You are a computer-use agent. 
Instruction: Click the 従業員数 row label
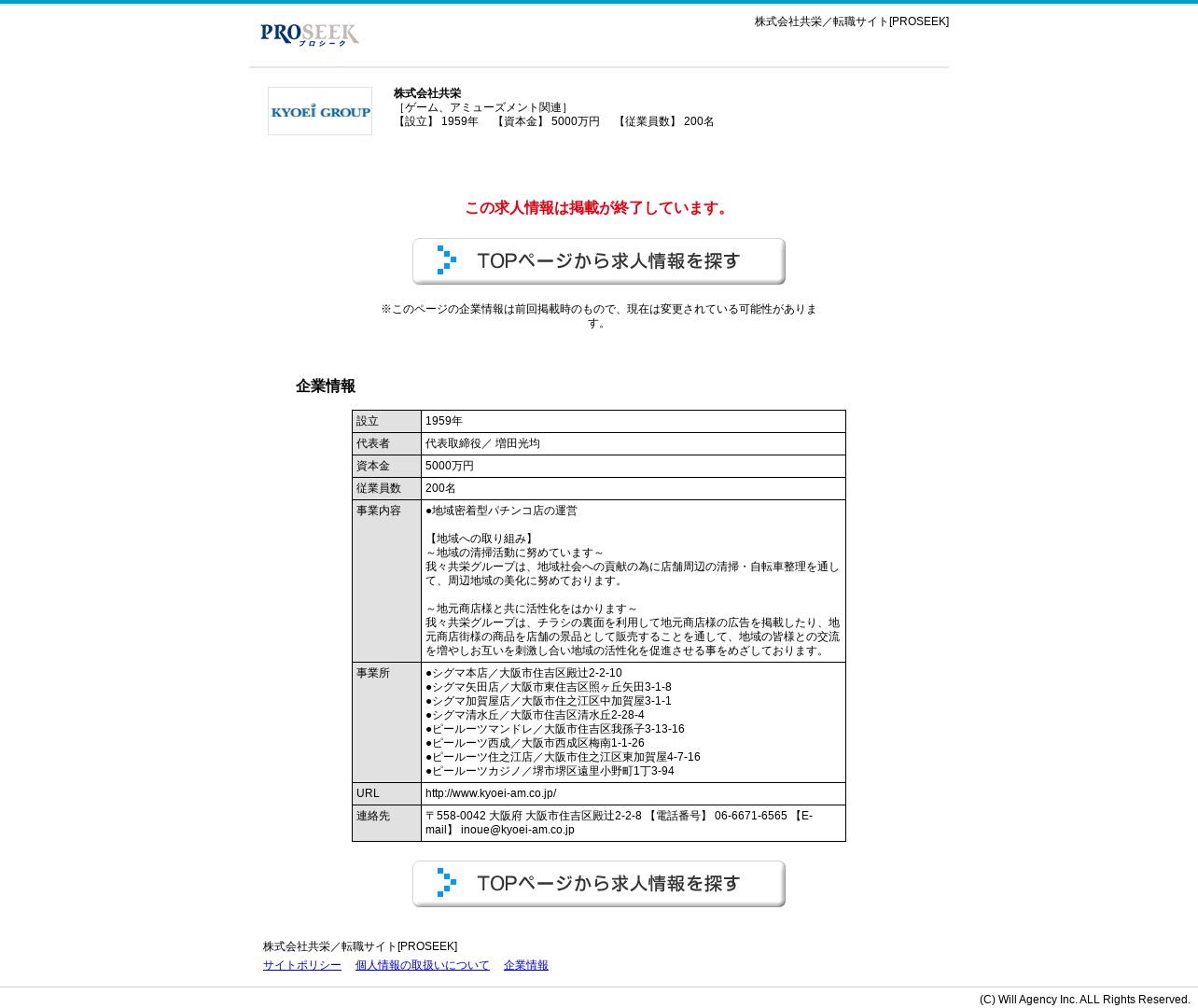(387, 489)
